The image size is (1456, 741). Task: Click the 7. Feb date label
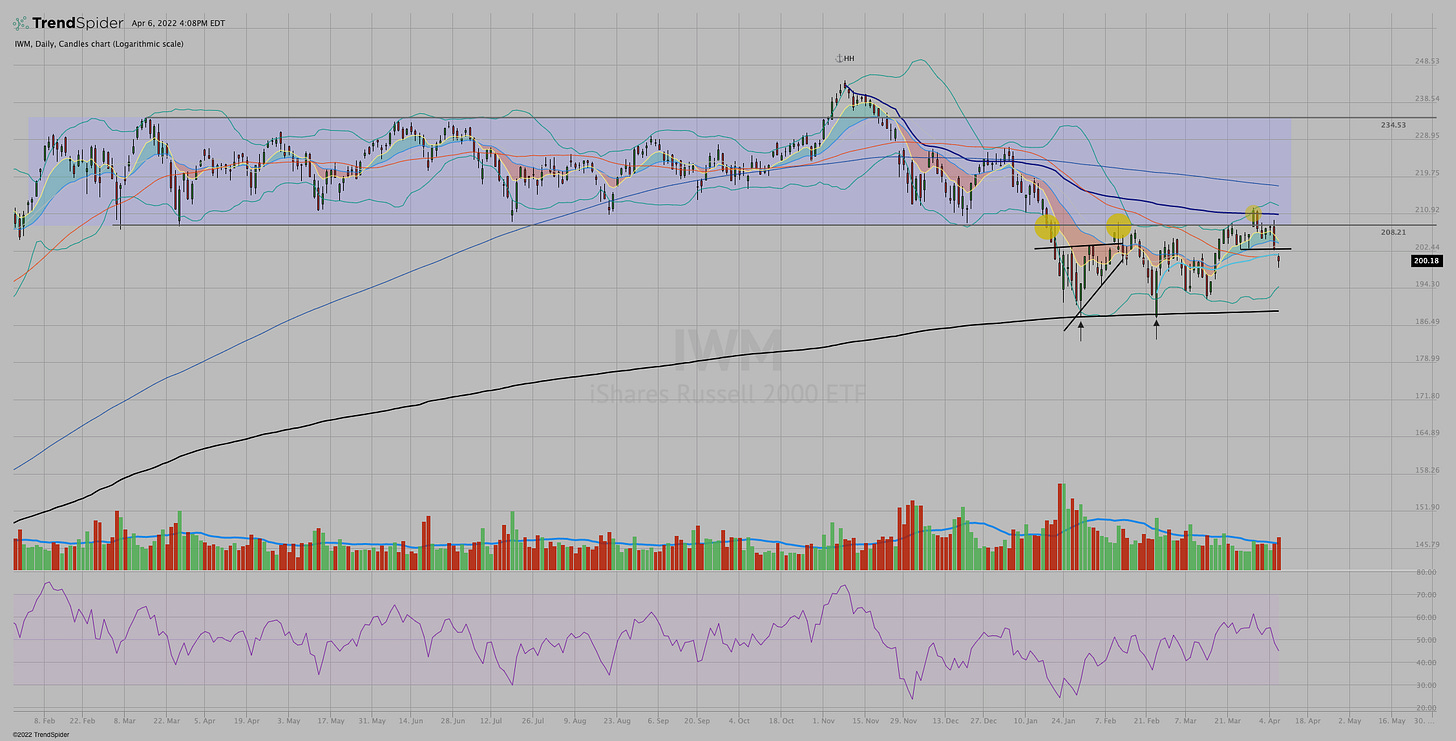pyautogui.click(x=1106, y=719)
